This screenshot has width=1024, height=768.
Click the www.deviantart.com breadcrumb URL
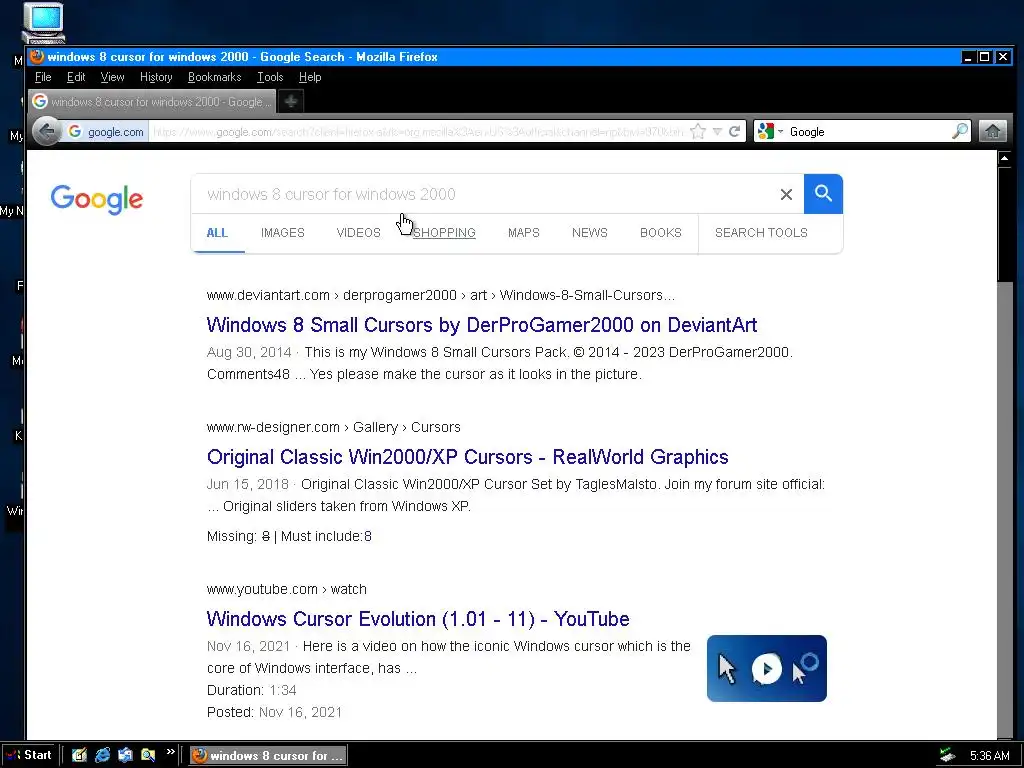pyautogui.click(x=441, y=295)
